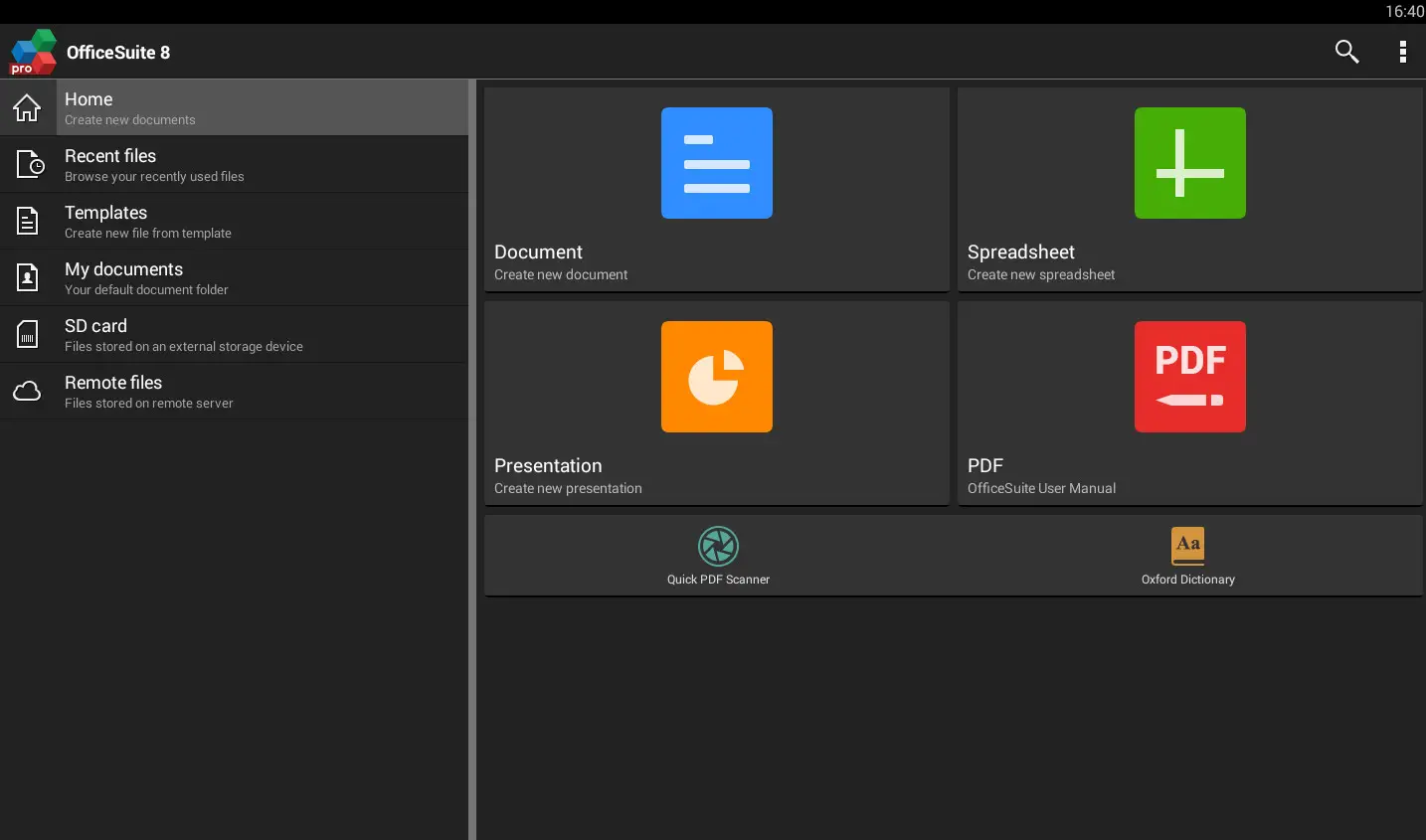Click the blue Document icon
Screen dimensions: 1426x840
tap(717, 163)
